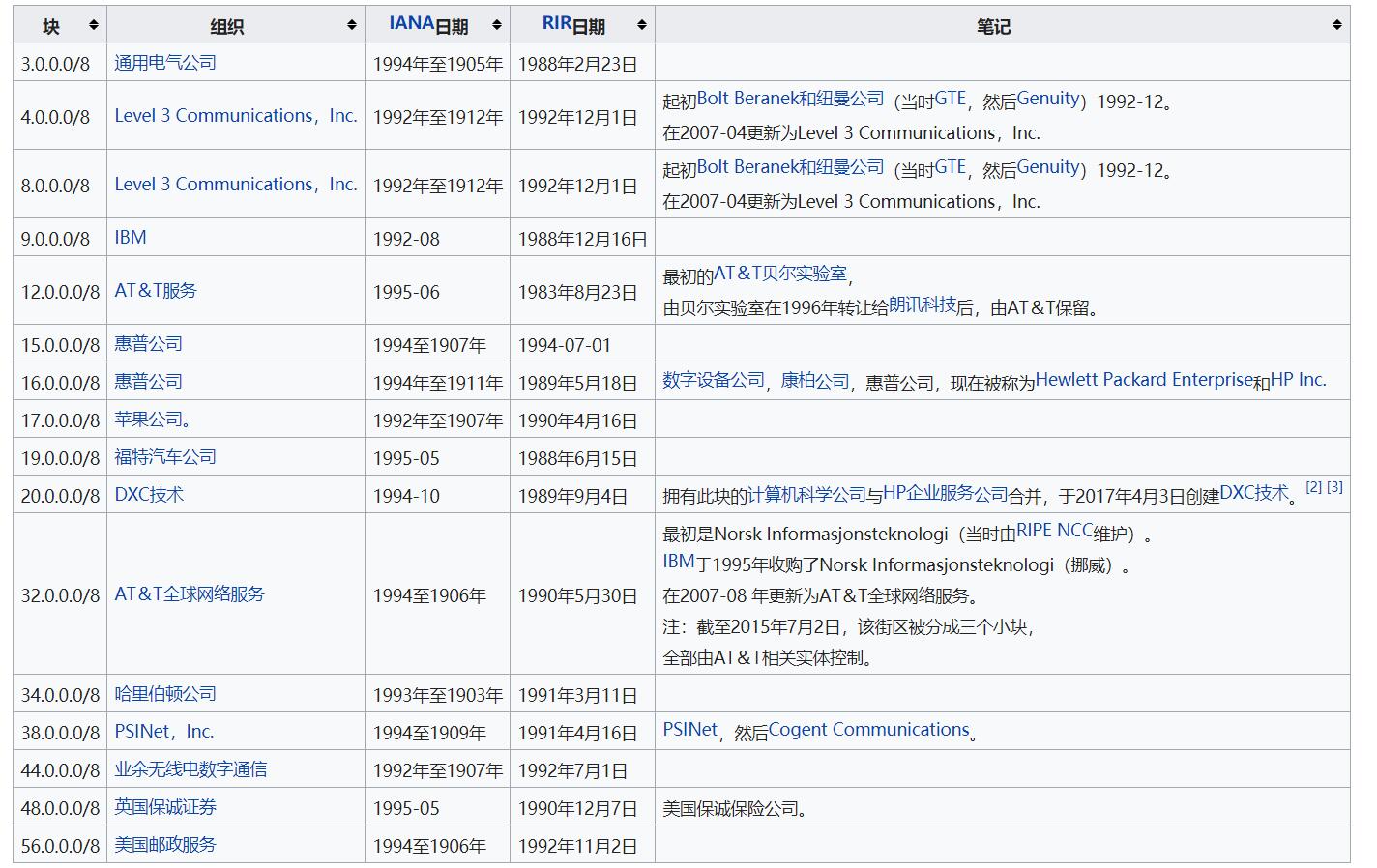Screen dimensions: 1377x868
Task: Select the 12.0.0.0/8 block cell
Action: (x=60, y=292)
